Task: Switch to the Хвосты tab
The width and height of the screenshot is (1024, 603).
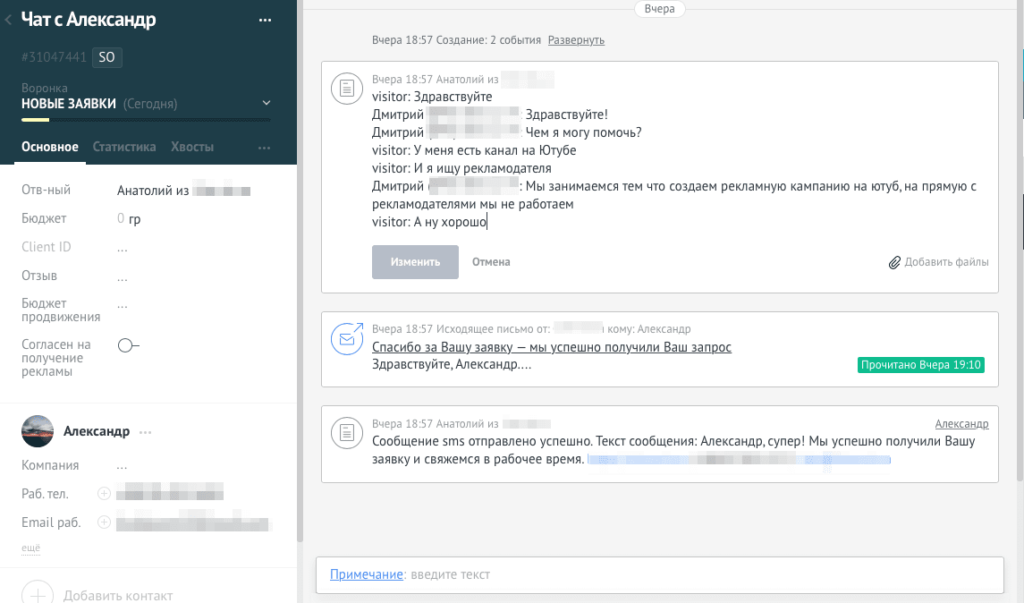Action: 192,147
